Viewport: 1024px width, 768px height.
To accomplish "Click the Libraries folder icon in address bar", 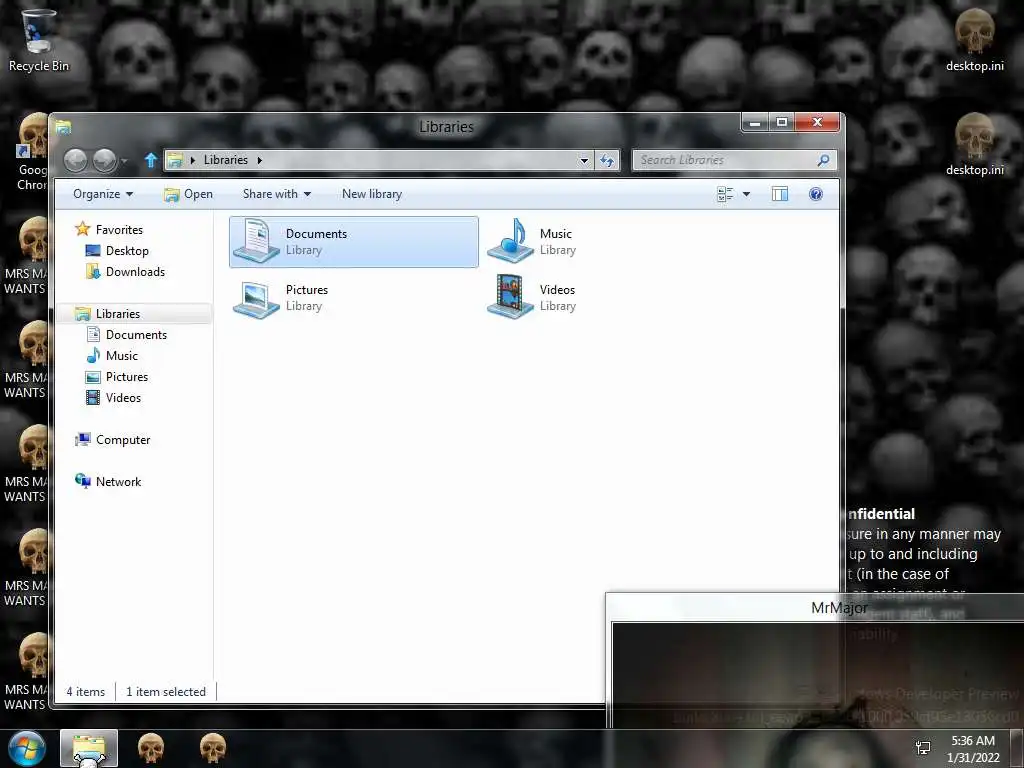I will [x=174, y=160].
